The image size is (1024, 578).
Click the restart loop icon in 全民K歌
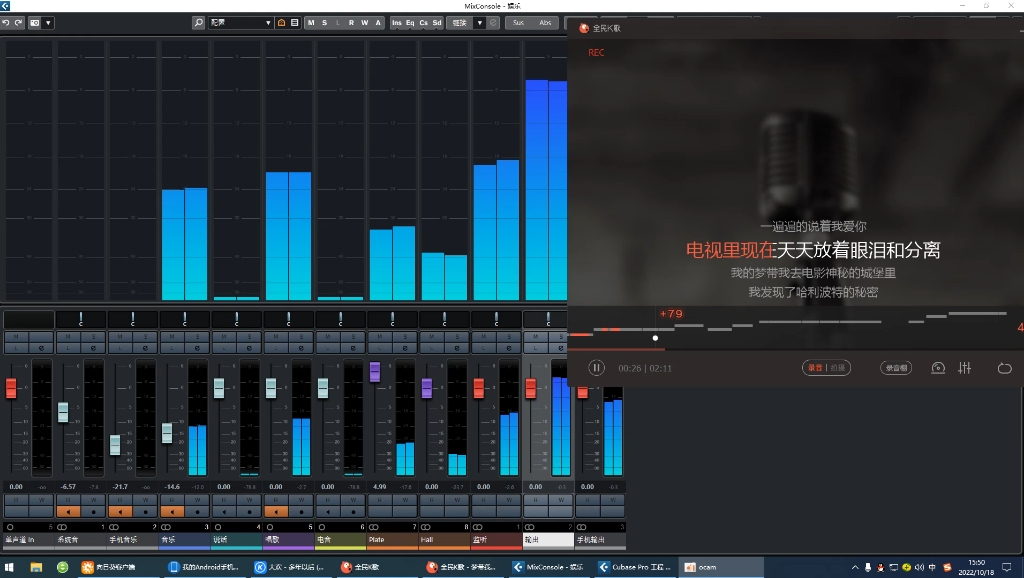click(1005, 368)
